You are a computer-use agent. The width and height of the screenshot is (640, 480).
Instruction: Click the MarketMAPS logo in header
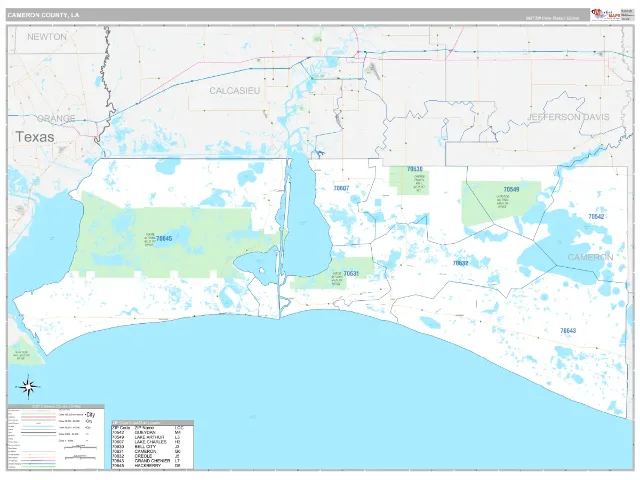606,14
